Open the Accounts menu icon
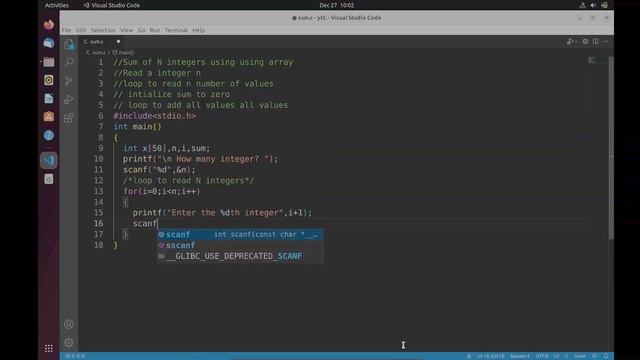640x360 pixels. (69, 324)
